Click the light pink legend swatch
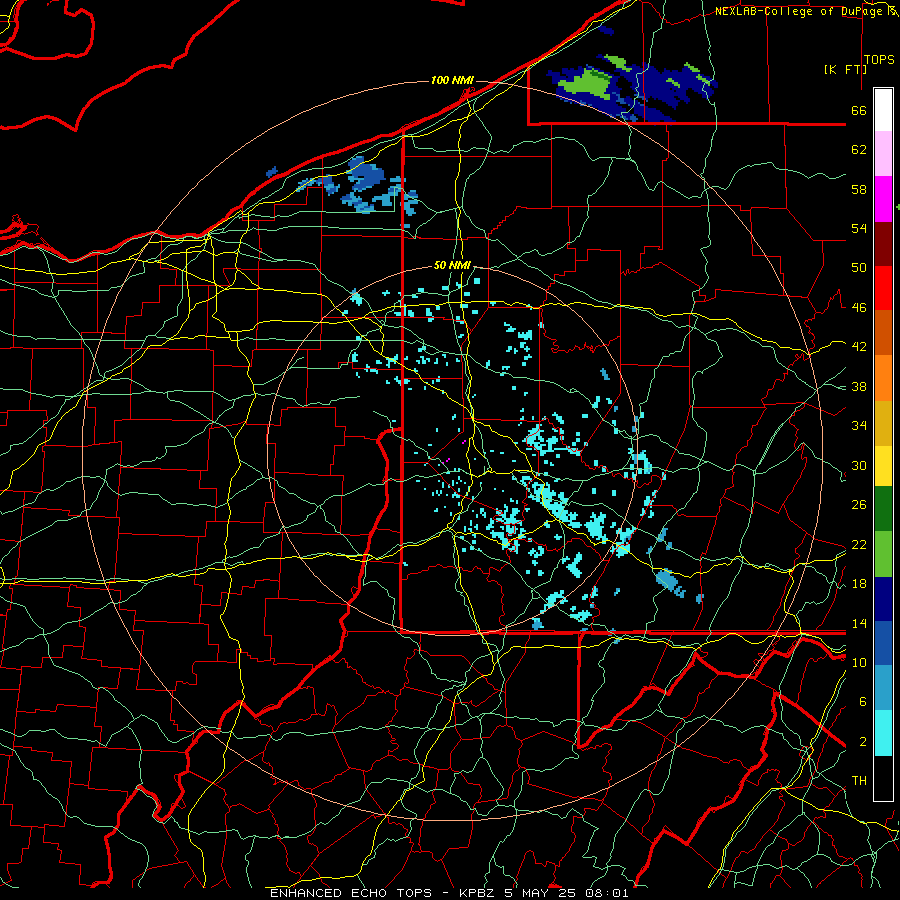The image size is (900, 900). pyautogui.click(x=883, y=154)
